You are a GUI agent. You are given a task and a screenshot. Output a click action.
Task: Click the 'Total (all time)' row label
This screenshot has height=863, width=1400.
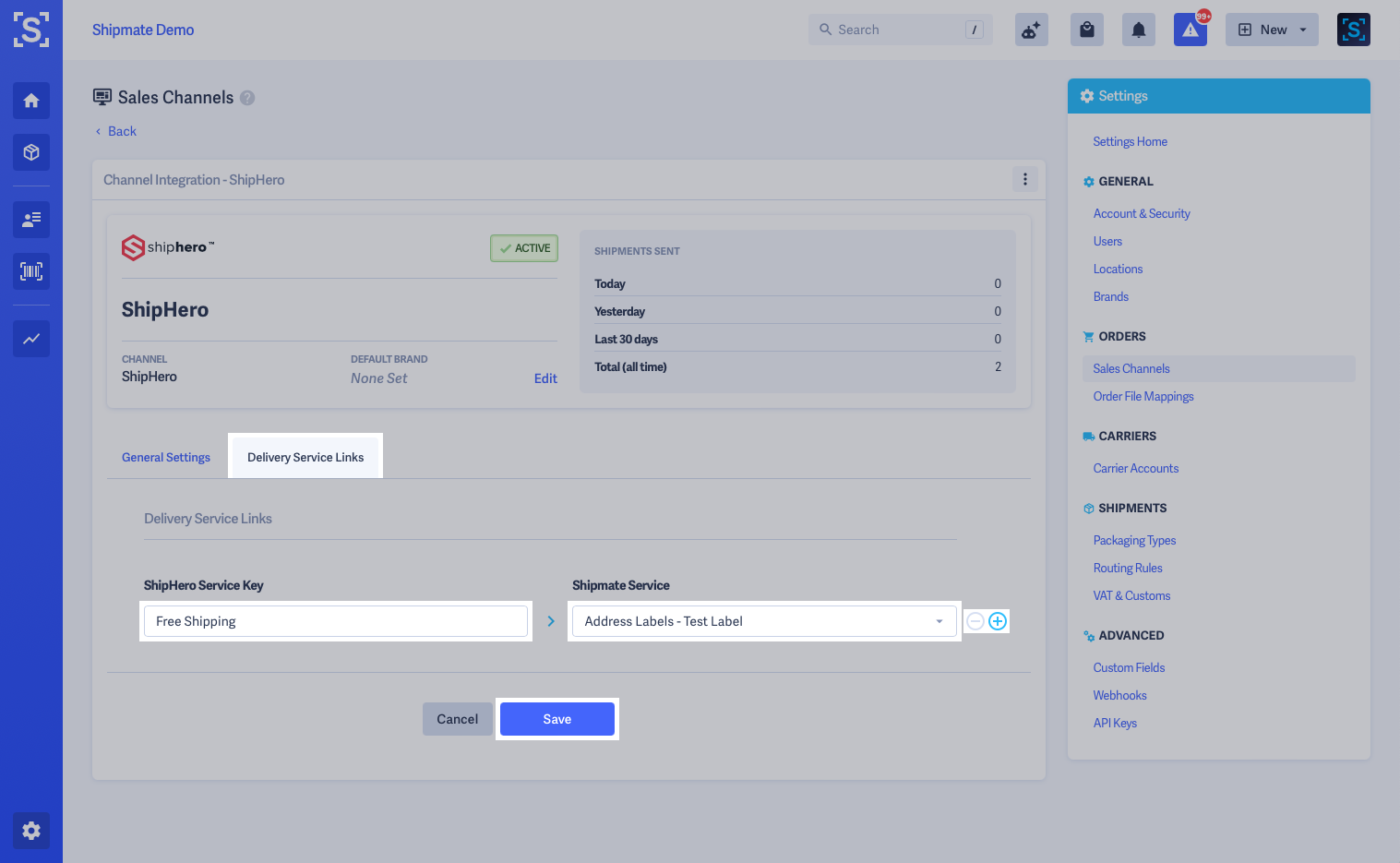coord(630,366)
